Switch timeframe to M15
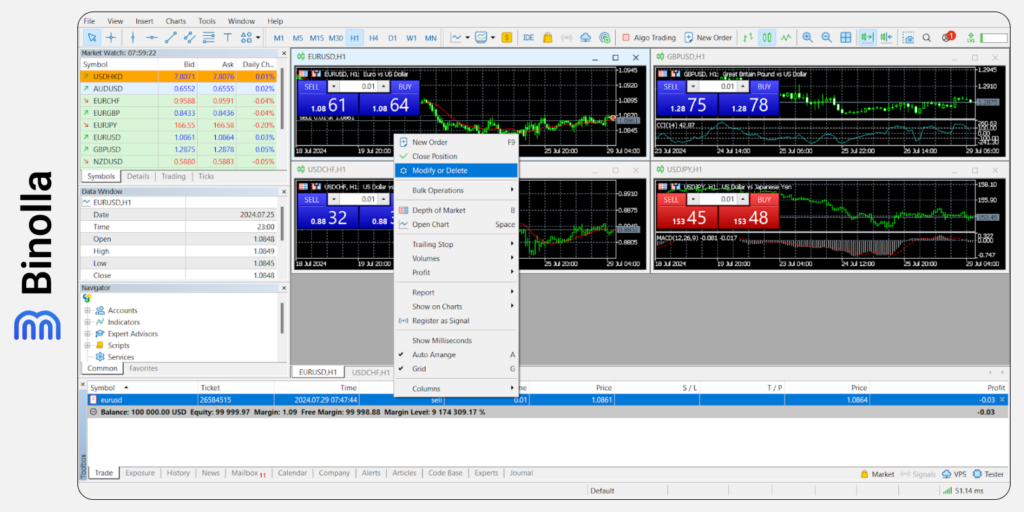Viewport: 1024px width, 512px height. pos(317,37)
